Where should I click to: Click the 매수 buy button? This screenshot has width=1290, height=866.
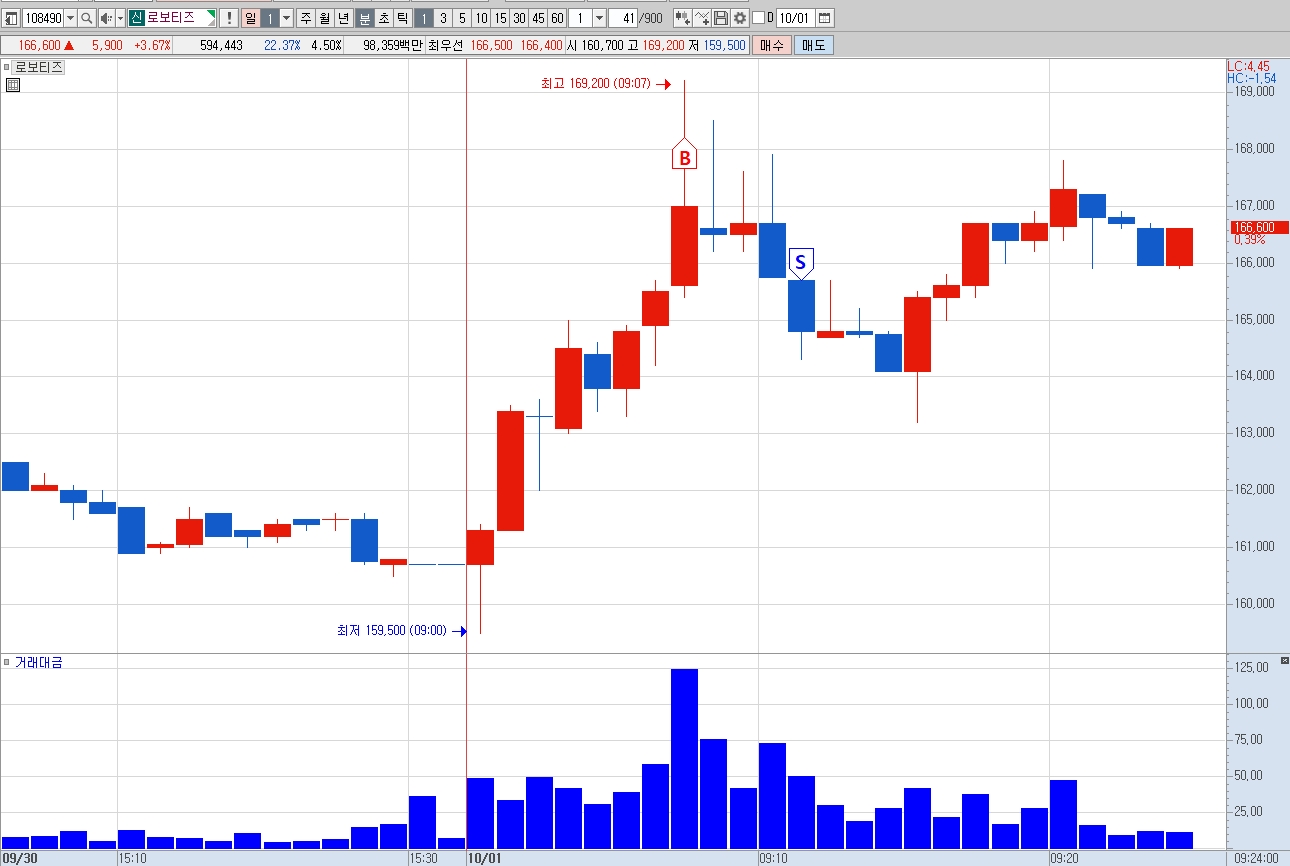click(772, 45)
